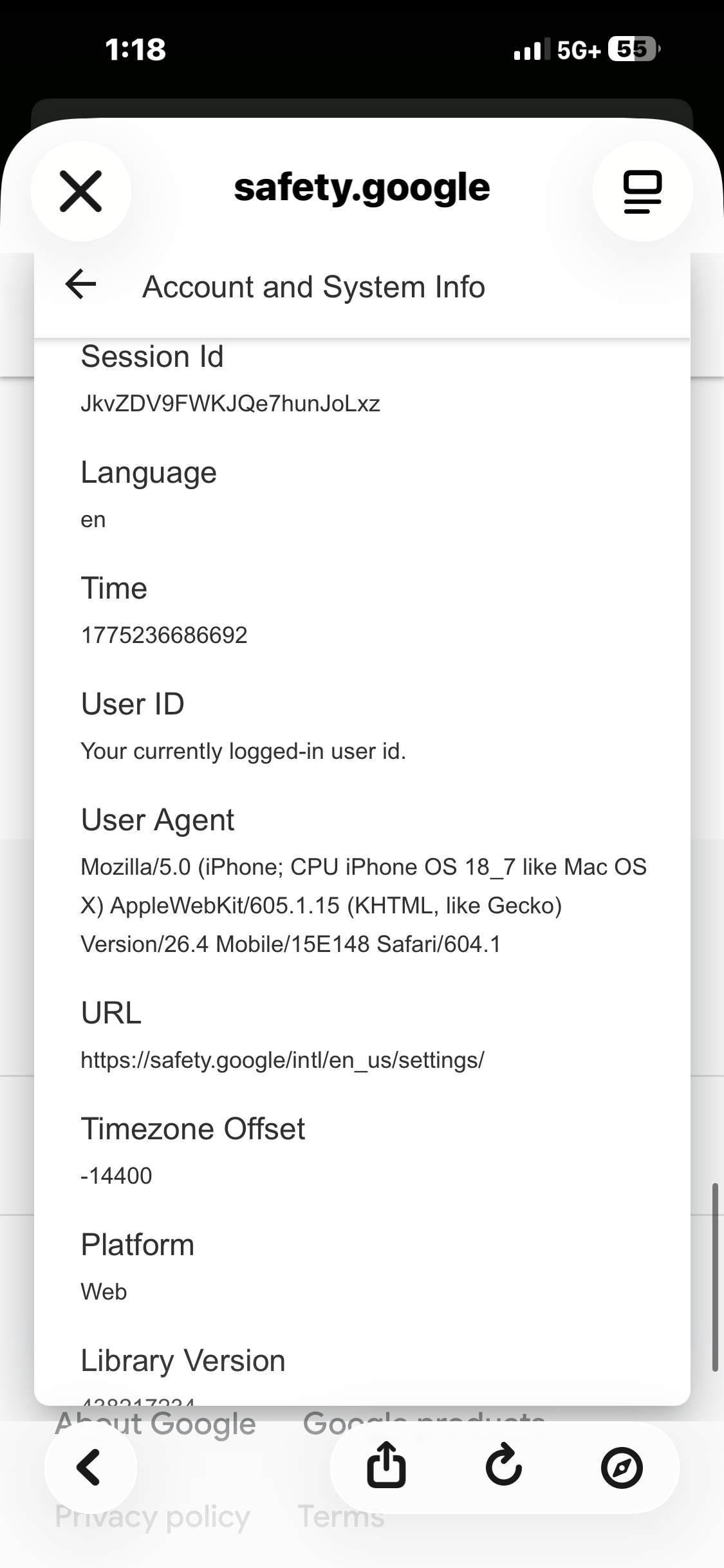Tap the battery indicator in status bar

tap(633, 49)
